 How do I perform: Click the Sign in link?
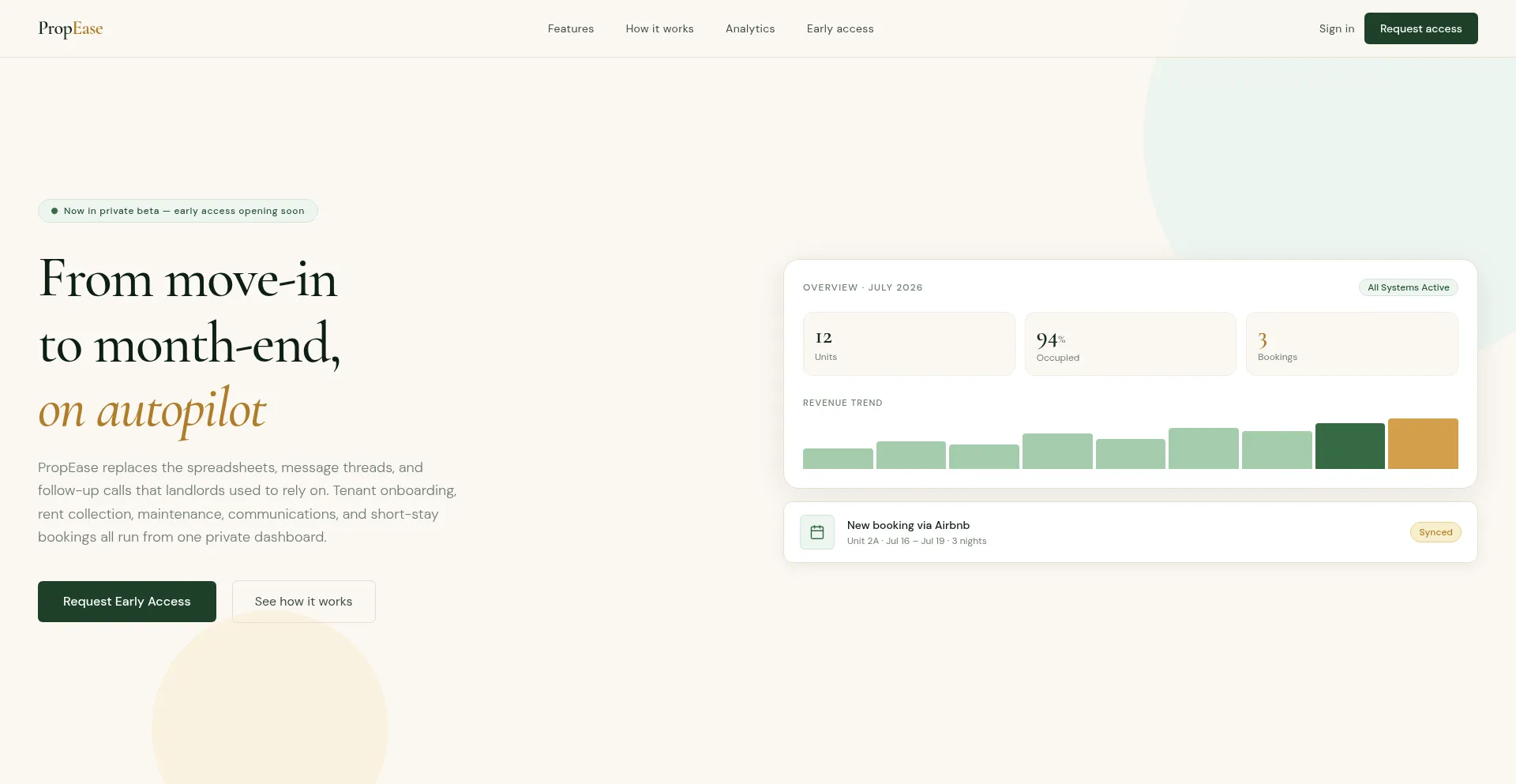(x=1336, y=28)
